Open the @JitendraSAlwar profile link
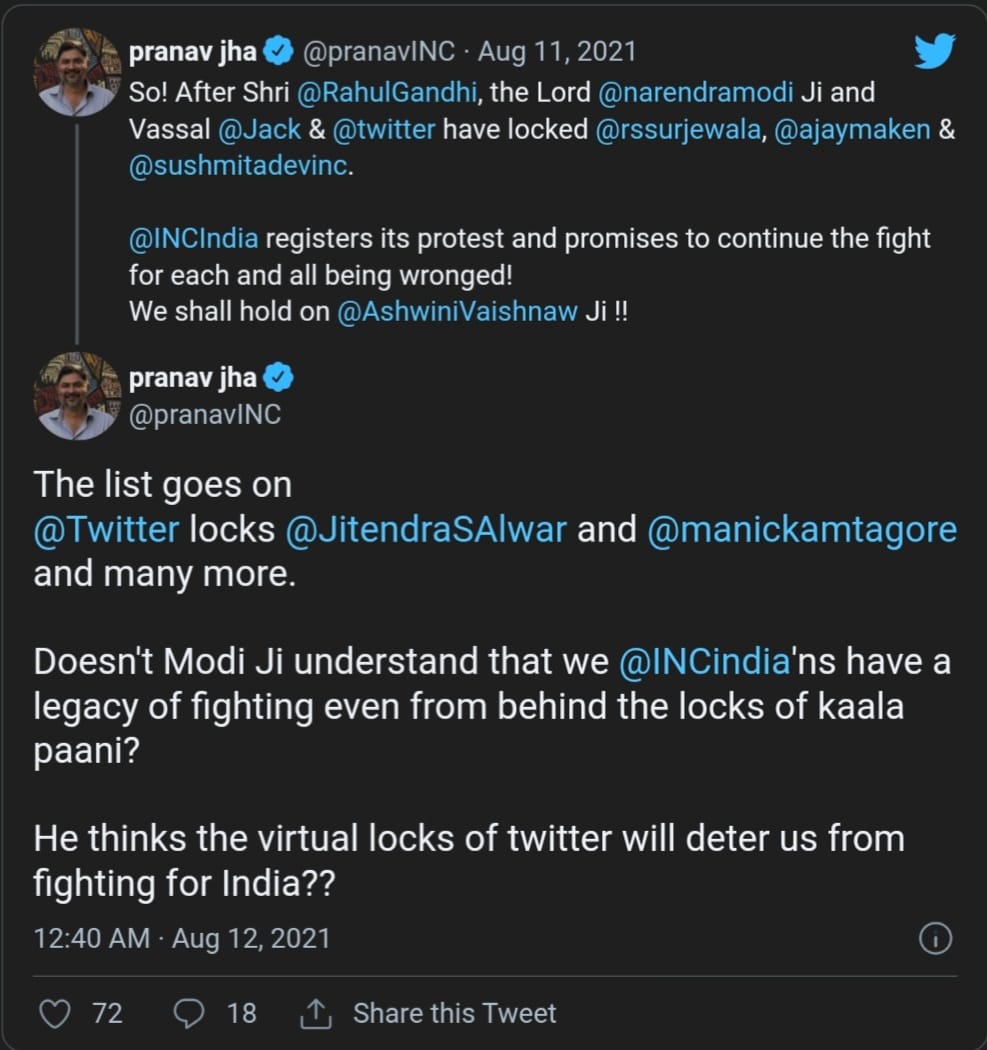This screenshot has width=987, height=1050. pyautogui.click(x=427, y=529)
